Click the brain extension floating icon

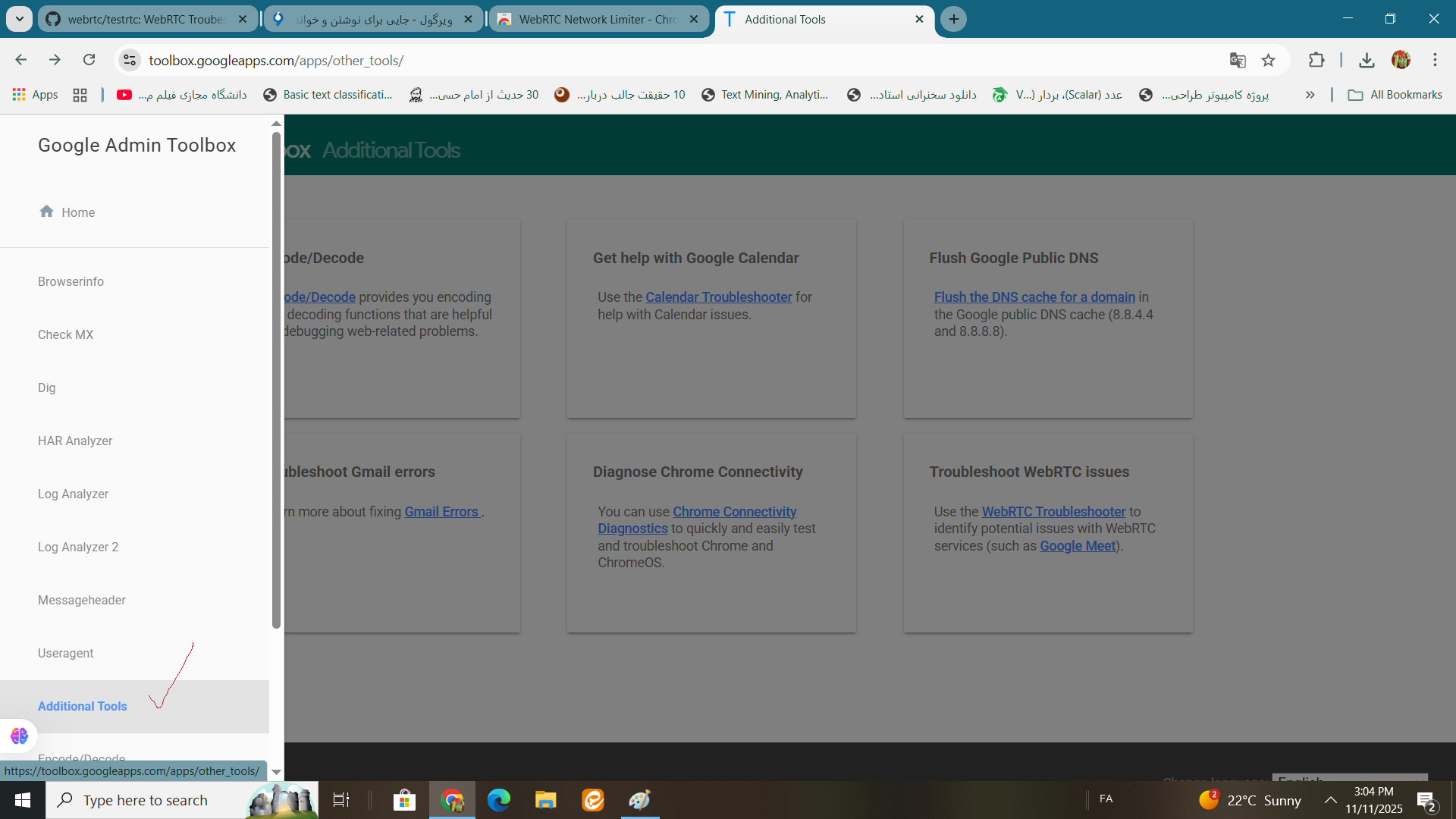pos(19,735)
